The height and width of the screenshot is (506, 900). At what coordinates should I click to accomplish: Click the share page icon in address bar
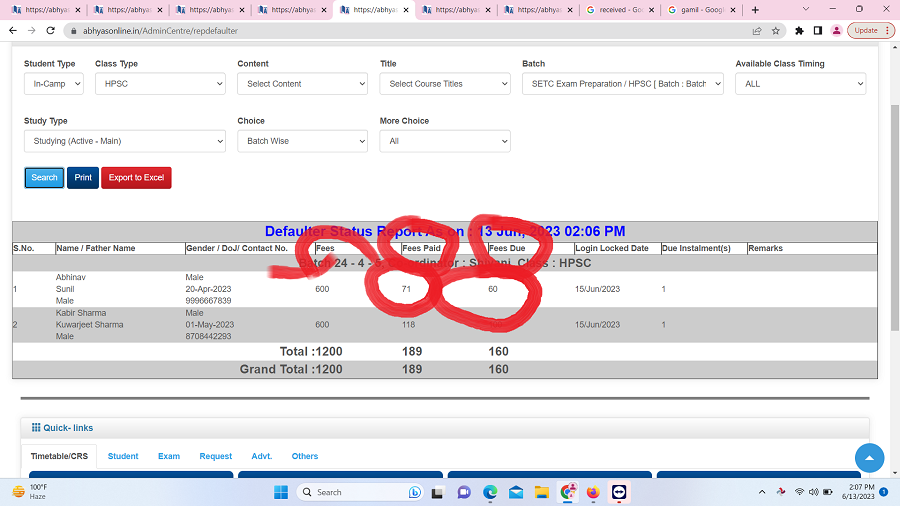point(757,30)
